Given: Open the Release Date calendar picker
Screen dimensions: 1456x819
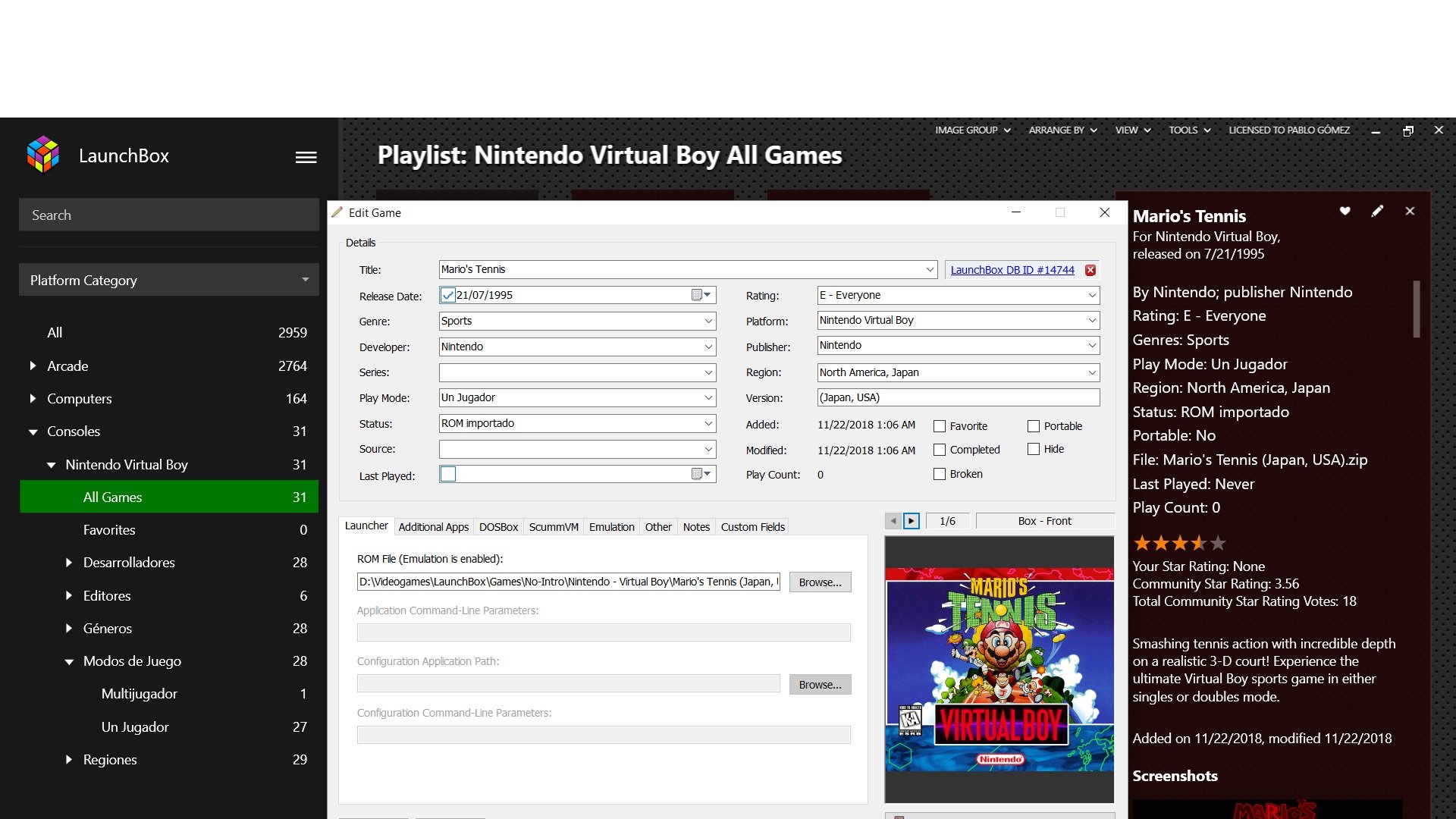Looking at the screenshot, I should pos(701,295).
